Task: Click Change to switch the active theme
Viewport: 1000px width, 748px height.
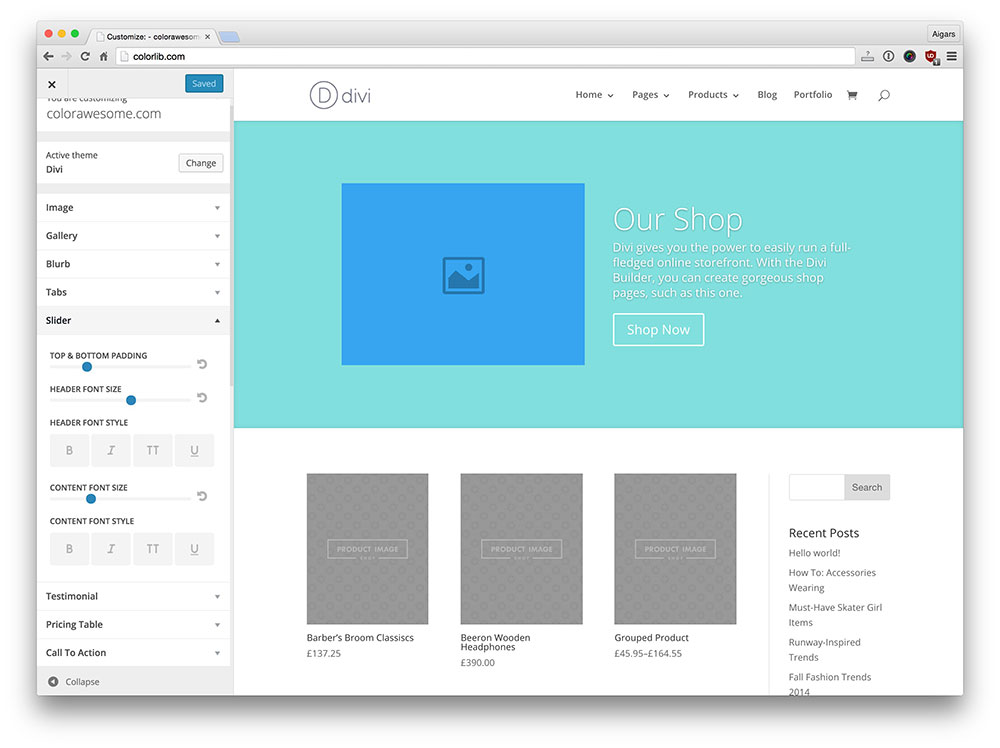Action: (x=200, y=162)
